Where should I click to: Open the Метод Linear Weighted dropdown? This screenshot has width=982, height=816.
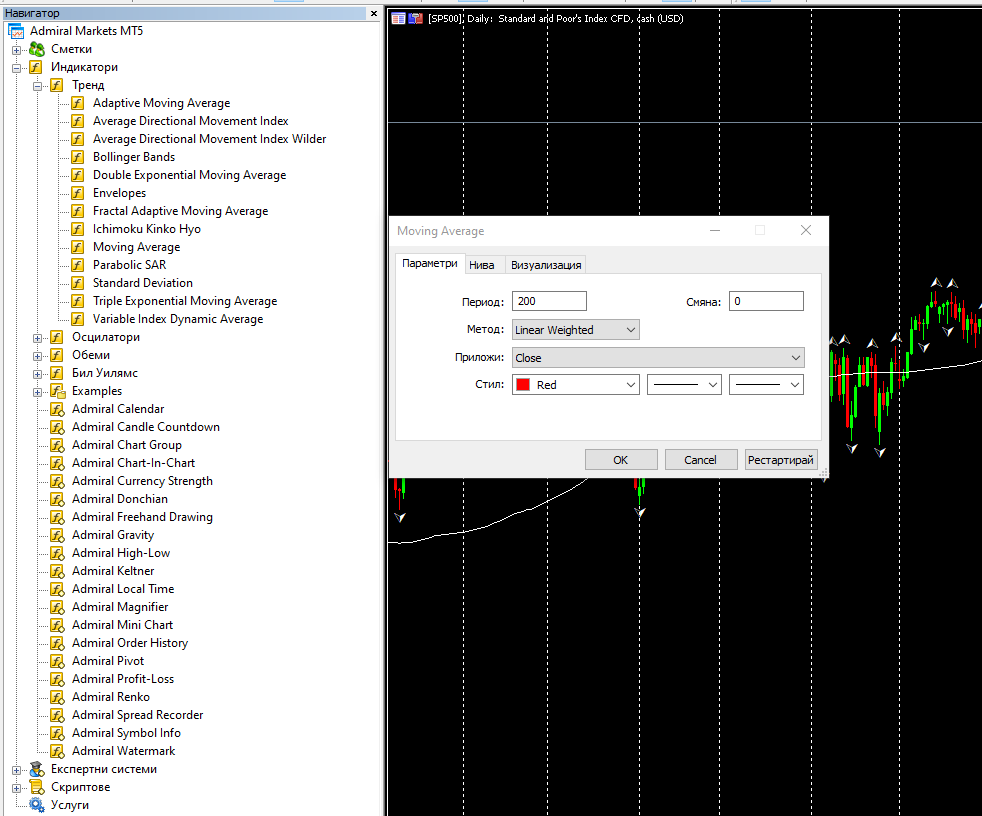pos(576,330)
